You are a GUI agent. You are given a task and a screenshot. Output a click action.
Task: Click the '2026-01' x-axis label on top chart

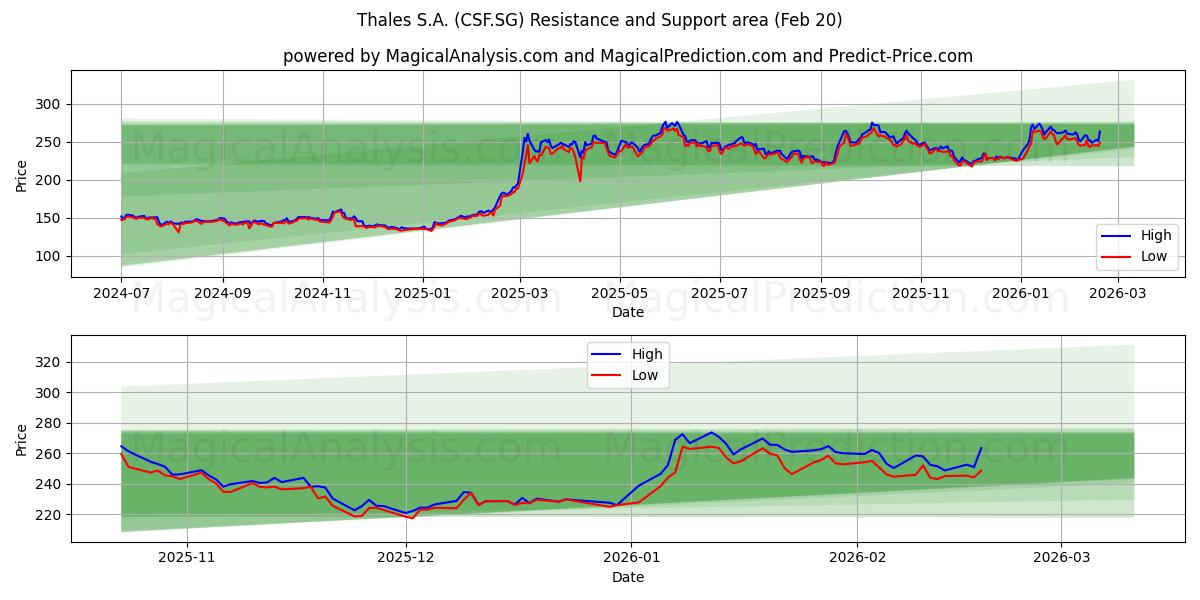pyautogui.click(x=1021, y=294)
